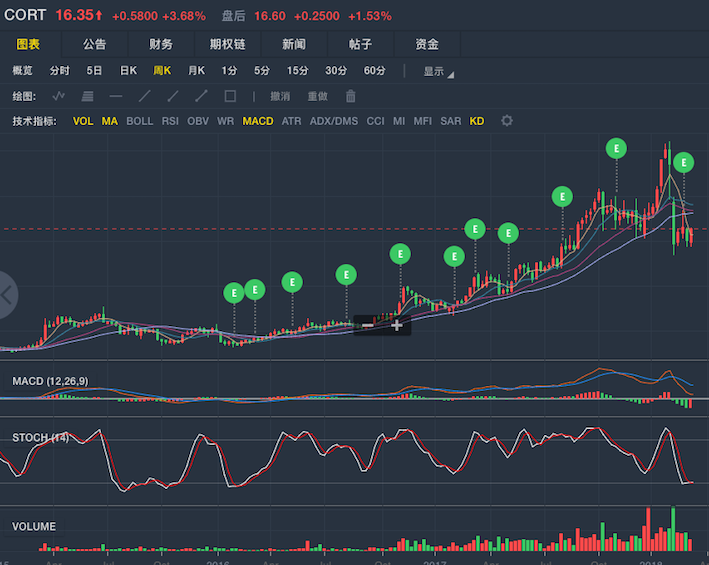Select the zigzag polyline drawing tool
Viewport: 709px width, 565px height.
click(58, 96)
